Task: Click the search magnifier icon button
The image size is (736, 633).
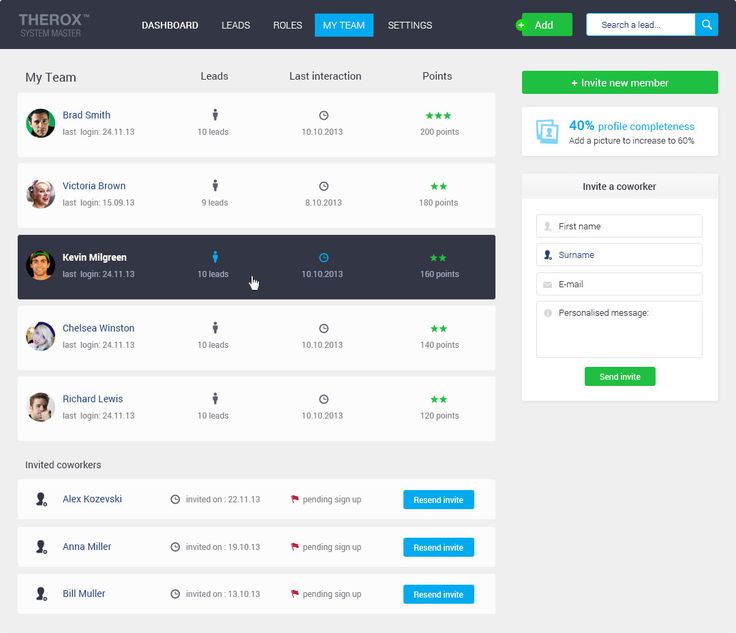Action: click(706, 24)
